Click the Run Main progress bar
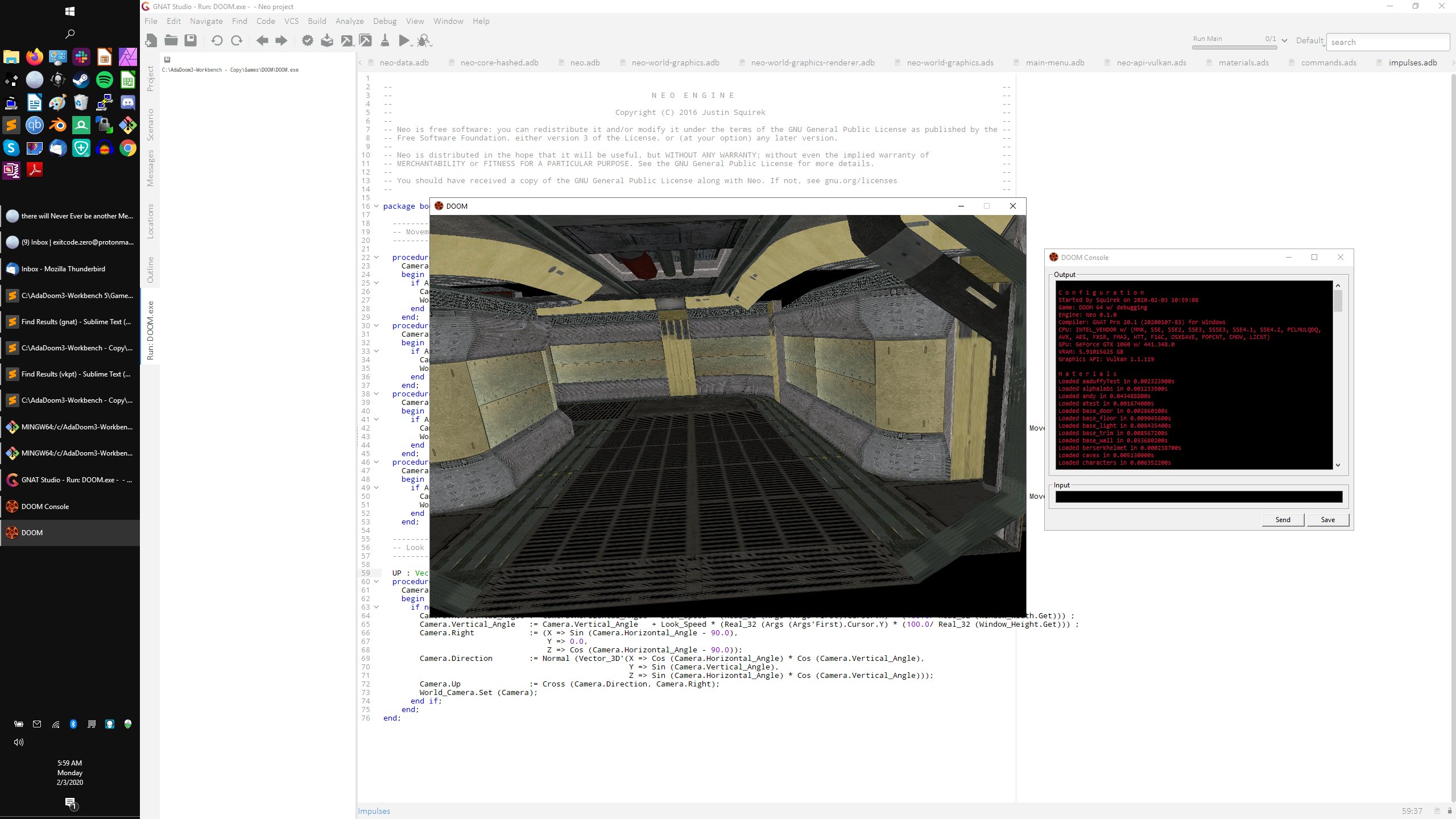This screenshot has width=1456, height=819. point(1234,47)
